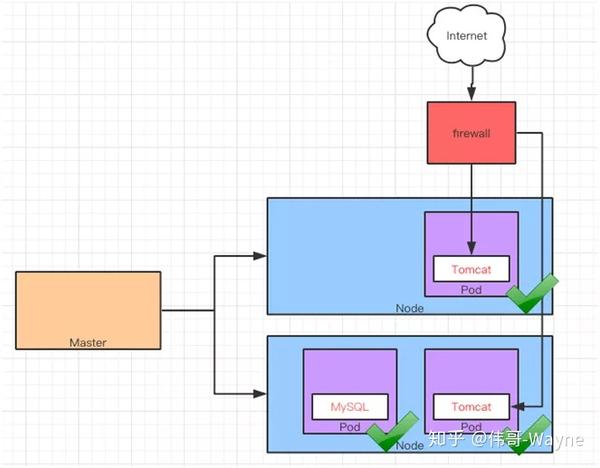Click the red firewall box
Screen dimensions: 600x468
coord(471,133)
